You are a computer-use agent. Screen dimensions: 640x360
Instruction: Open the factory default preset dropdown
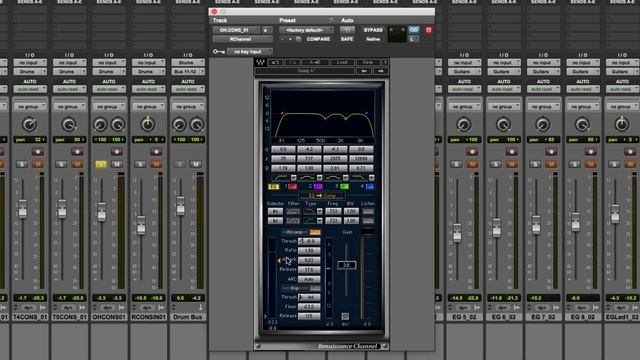tap(306, 30)
